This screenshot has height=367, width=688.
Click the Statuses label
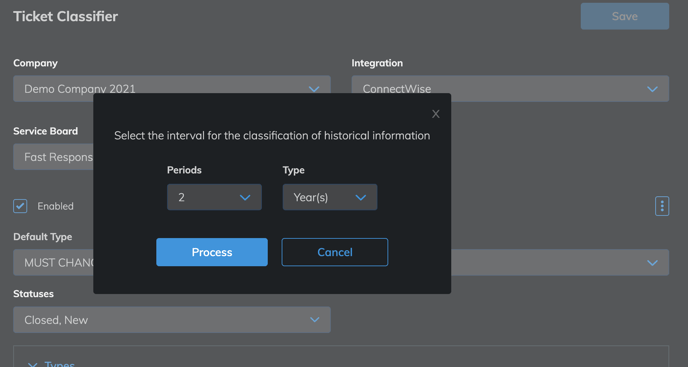[x=33, y=294]
